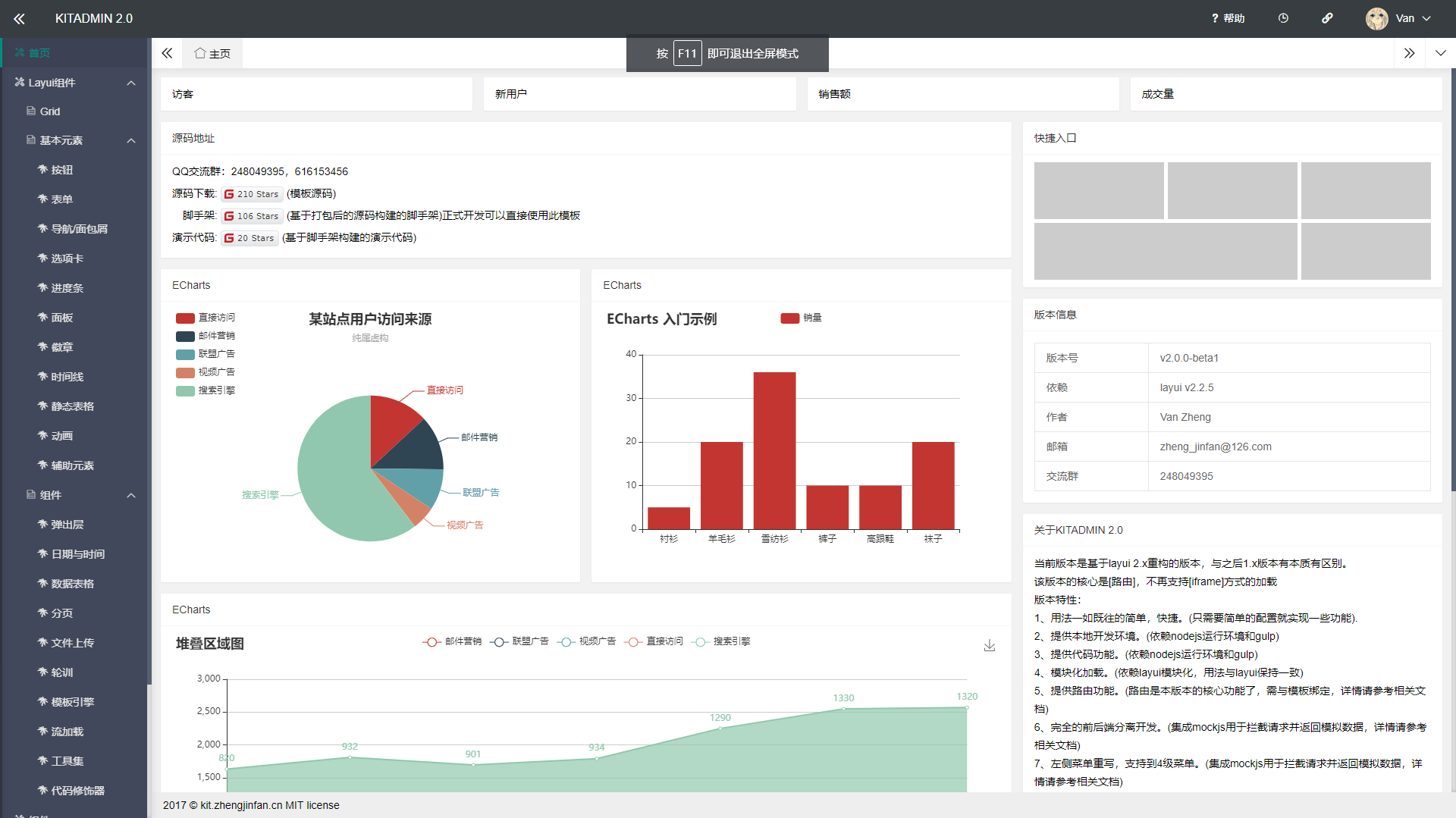This screenshot has height=818, width=1456.
Task: Open the 20 Stars demo code badge
Action: point(249,238)
